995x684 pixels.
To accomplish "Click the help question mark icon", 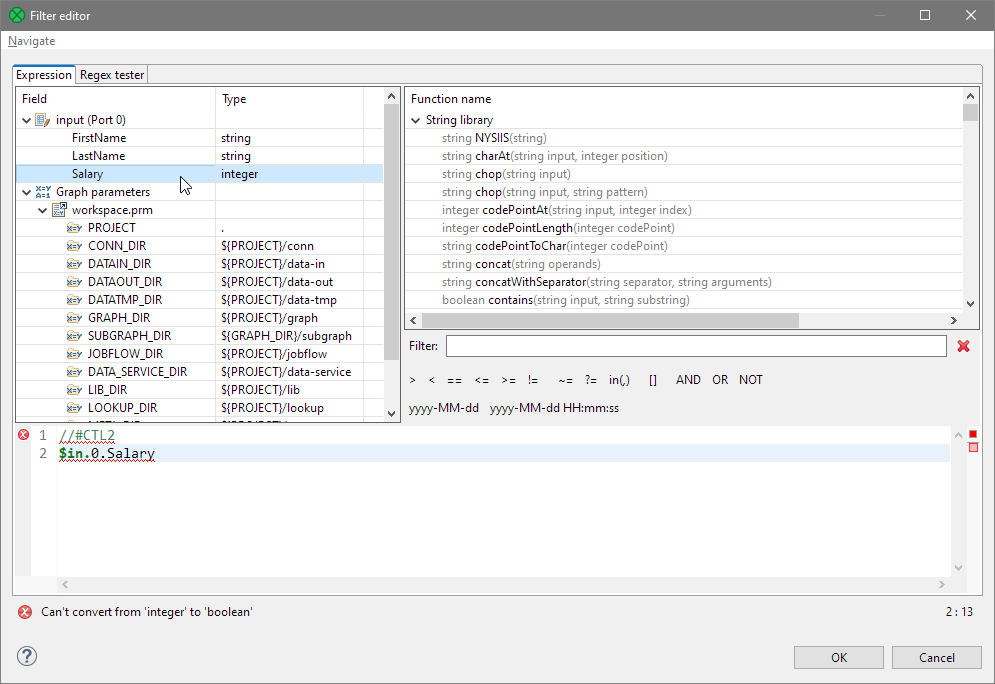I will coord(27,656).
